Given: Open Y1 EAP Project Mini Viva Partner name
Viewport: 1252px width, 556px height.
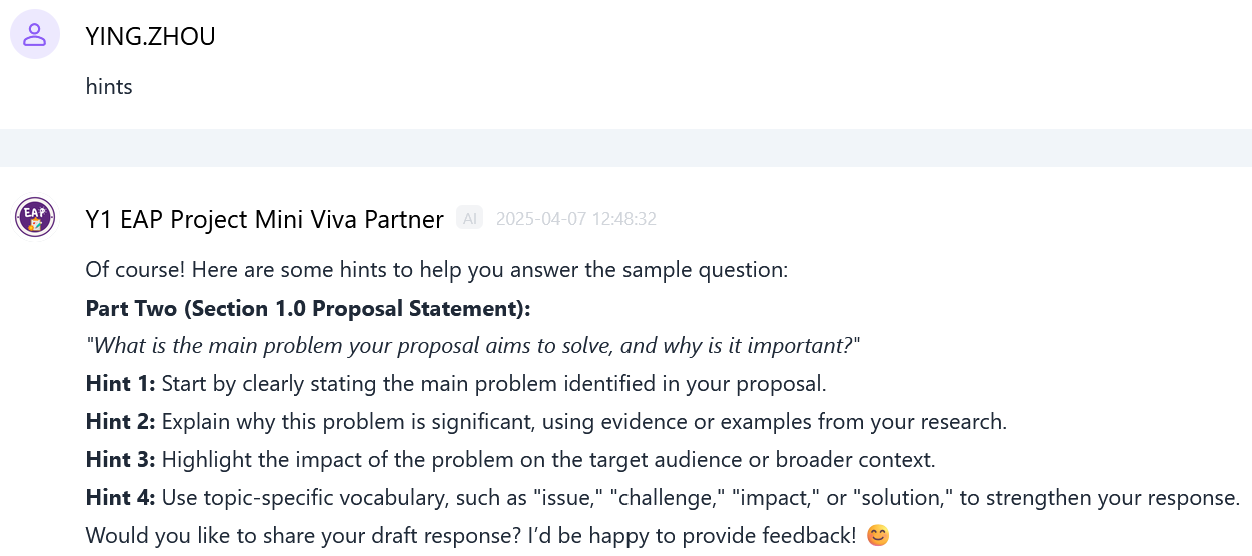Looking at the screenshot, I should 264,219.
